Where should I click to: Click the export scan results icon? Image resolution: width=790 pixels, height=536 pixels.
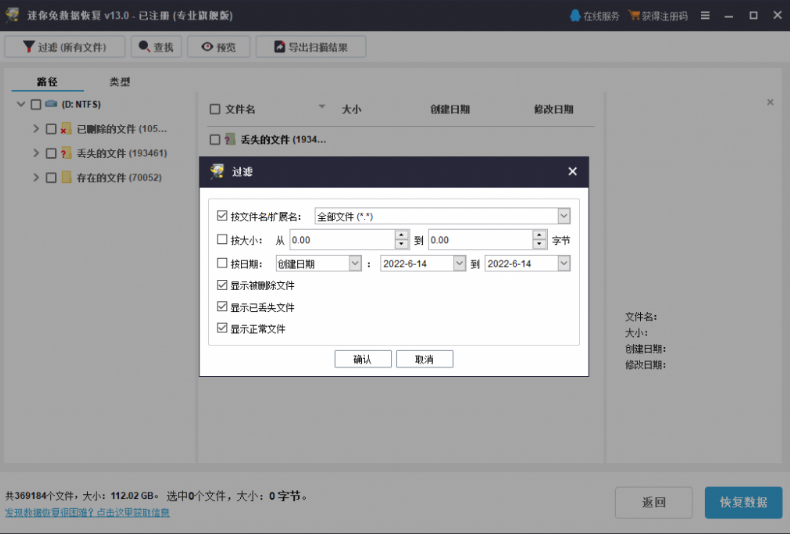point(279,47)
